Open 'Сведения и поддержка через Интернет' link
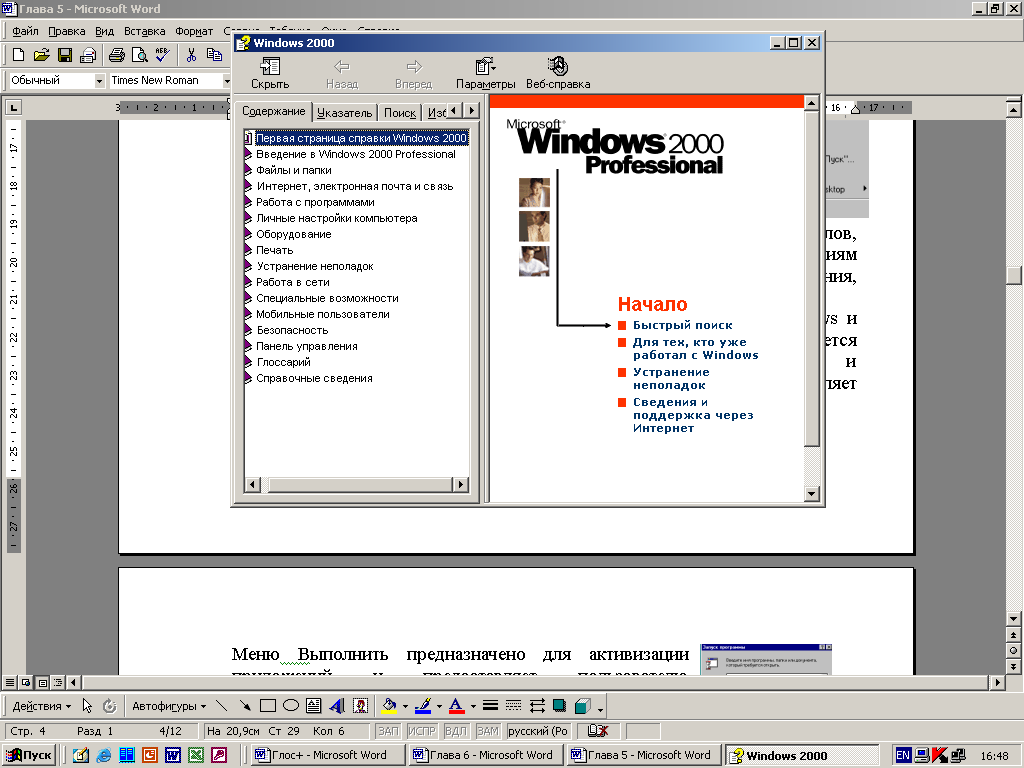 (693, 415)
